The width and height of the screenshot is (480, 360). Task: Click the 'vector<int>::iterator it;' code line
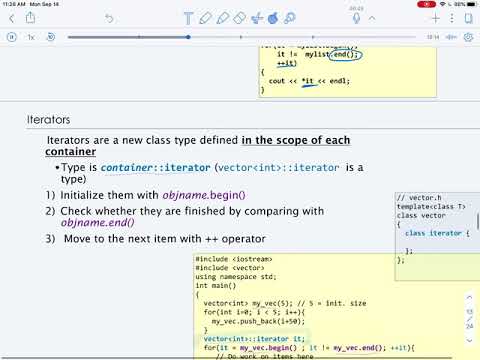(x=254, y=339)
